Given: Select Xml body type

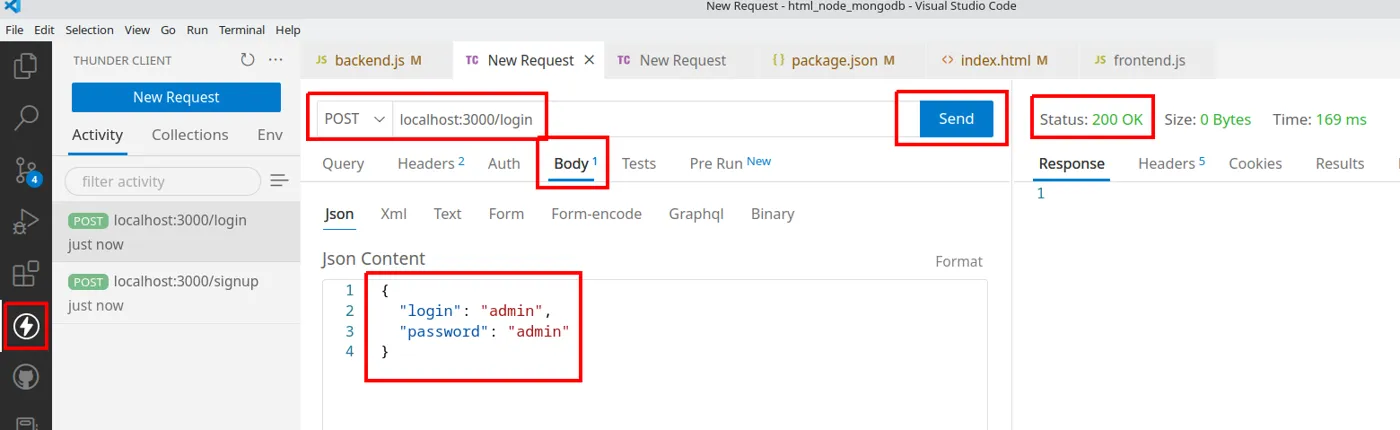Looking at the screenshot, I should tap(393, 214).
